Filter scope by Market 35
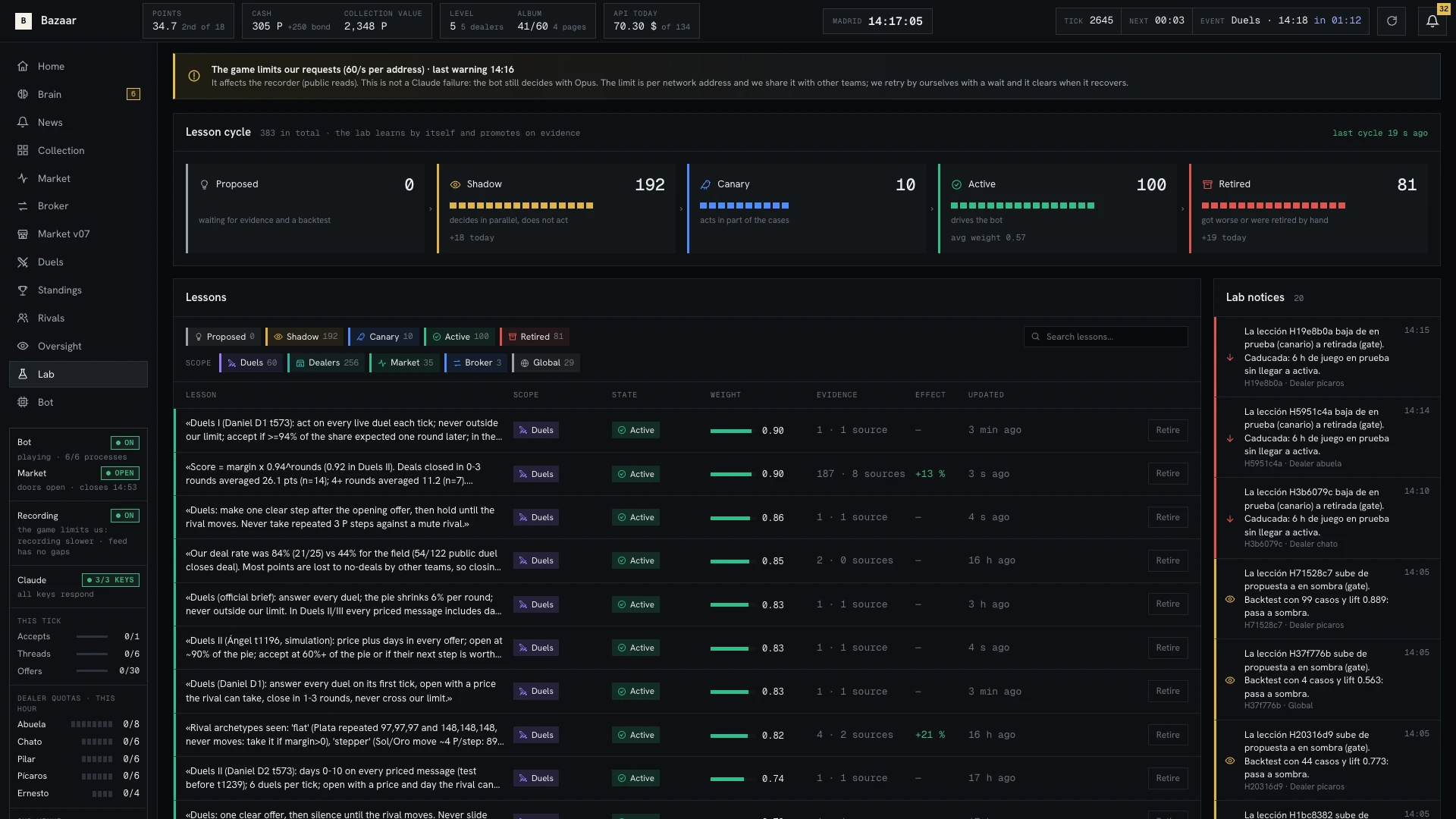The width and height of the screenshot is (1456, 819). click(404, 362)
